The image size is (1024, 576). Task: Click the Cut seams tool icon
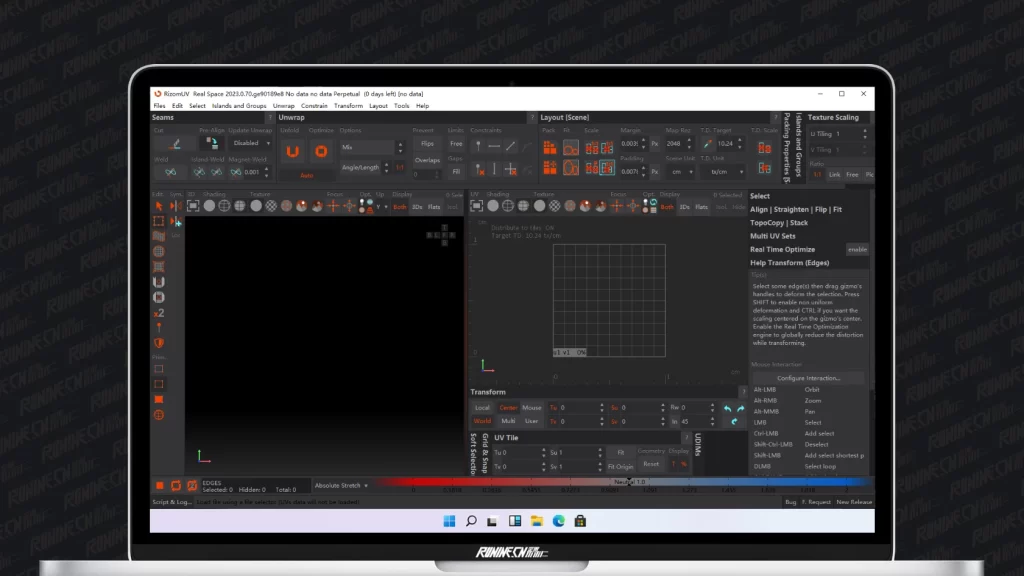click(x=176, y=144)
